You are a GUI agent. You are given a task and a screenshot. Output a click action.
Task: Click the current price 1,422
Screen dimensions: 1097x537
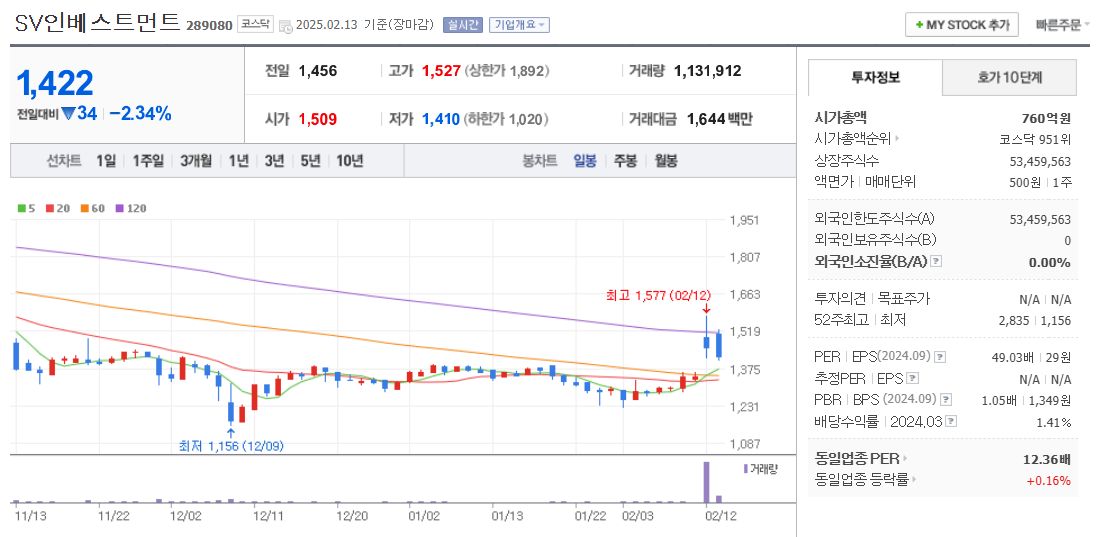pos(55,83)
